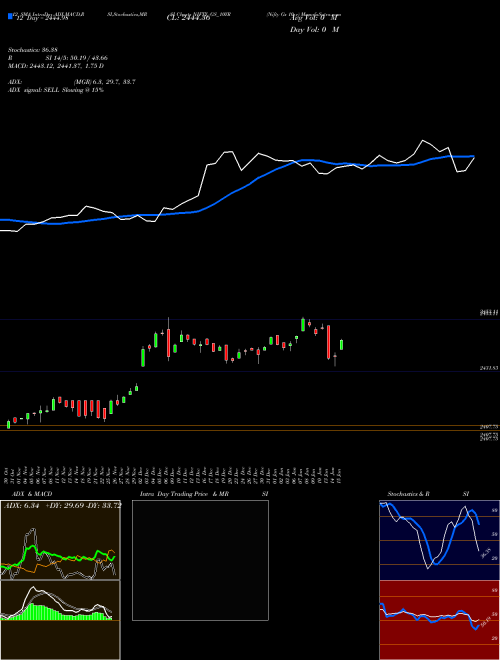Click the first green candlestick at chart start

coord(8,425)
